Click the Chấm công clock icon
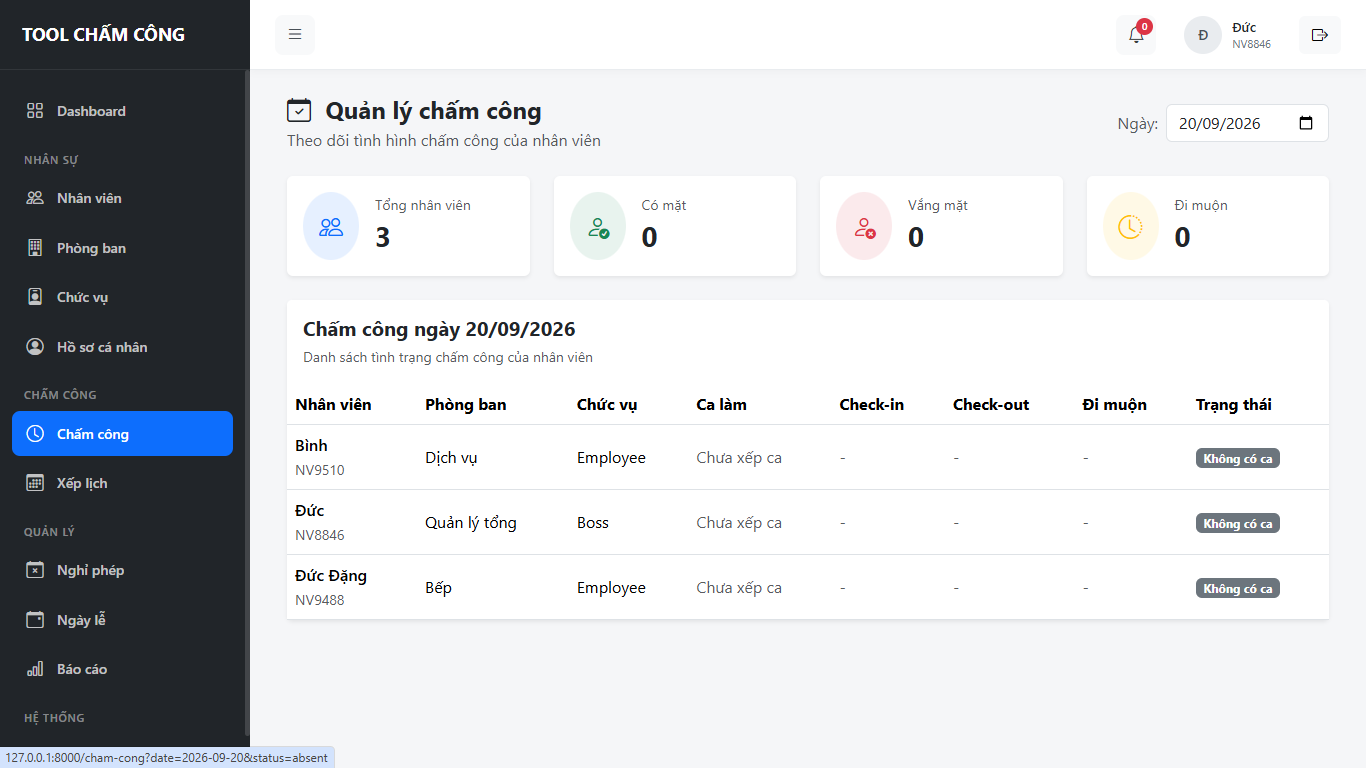1366x768 pixels. pyautogui.click(x=35, y=434)
